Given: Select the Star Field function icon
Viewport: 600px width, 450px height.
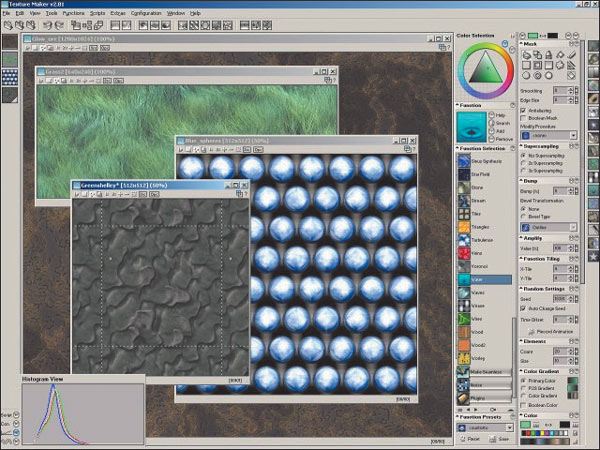Looking at the screenshot, I should 465,174.
